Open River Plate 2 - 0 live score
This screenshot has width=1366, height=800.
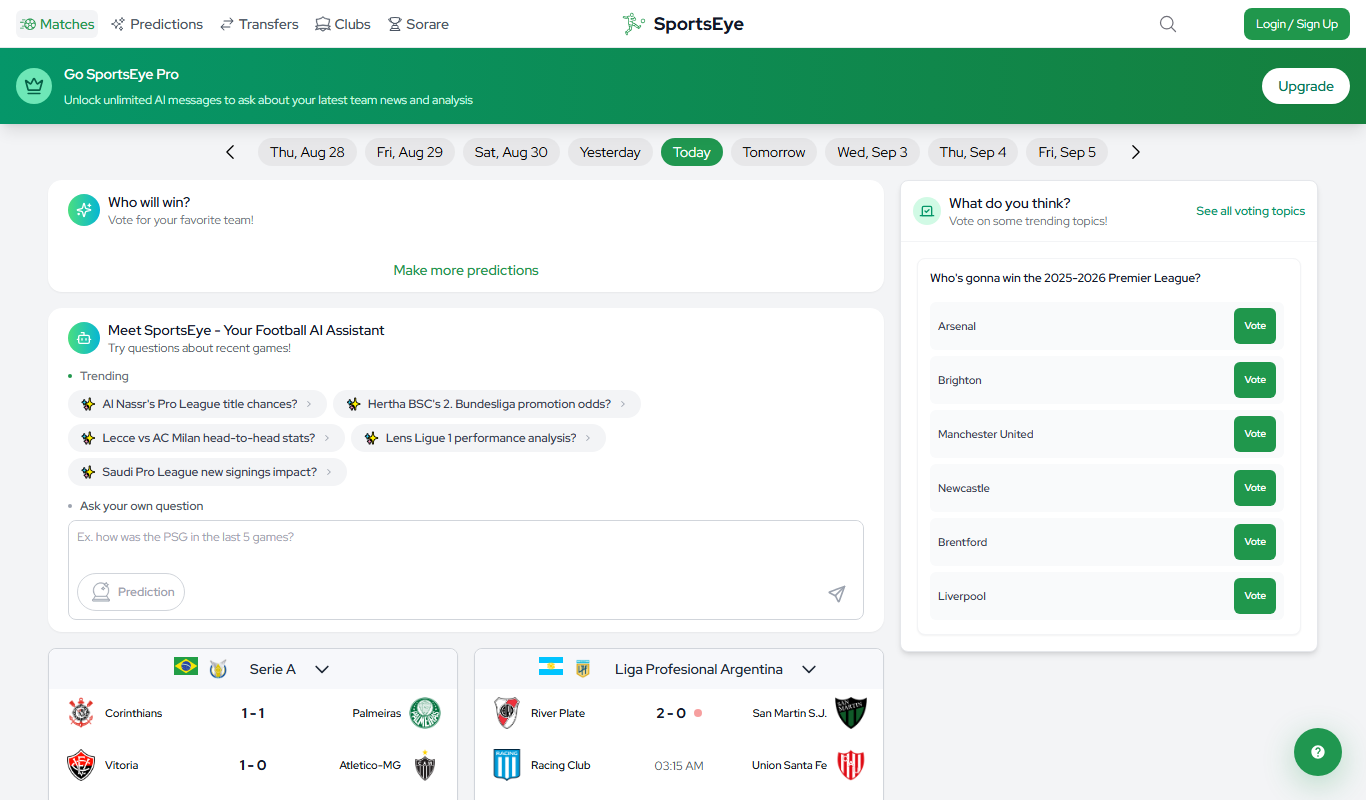tap(671, 713)
